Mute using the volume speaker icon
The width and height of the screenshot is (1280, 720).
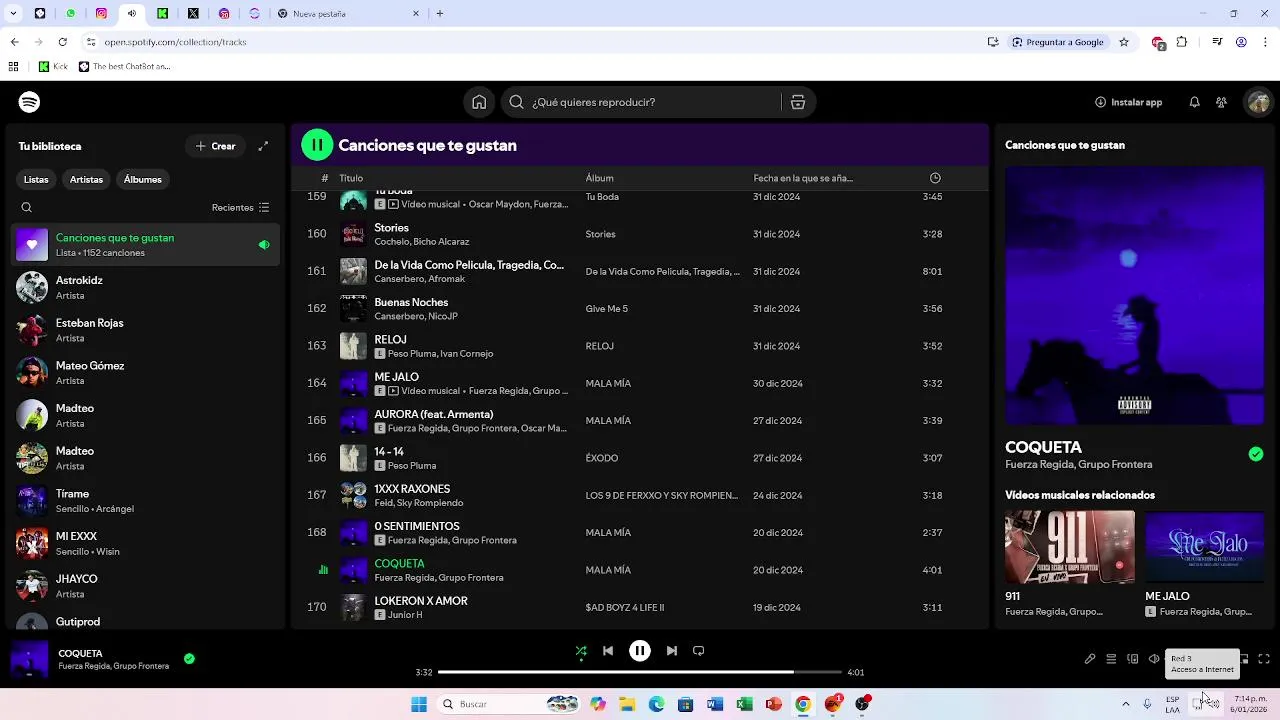pyautogui.click(x=1154, y=659)
